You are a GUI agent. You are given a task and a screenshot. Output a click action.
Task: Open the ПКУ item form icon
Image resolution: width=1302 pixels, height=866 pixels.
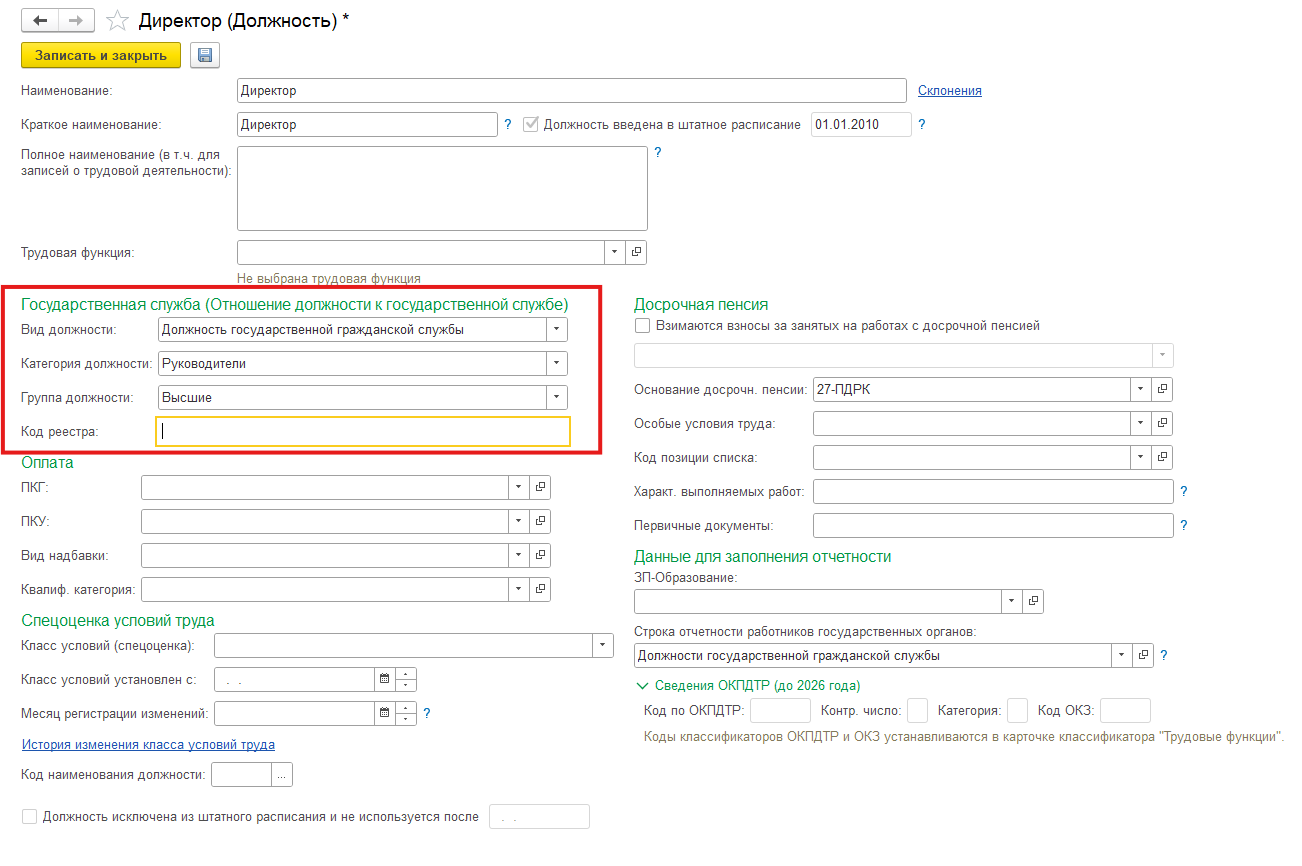(x=540, y=521)
